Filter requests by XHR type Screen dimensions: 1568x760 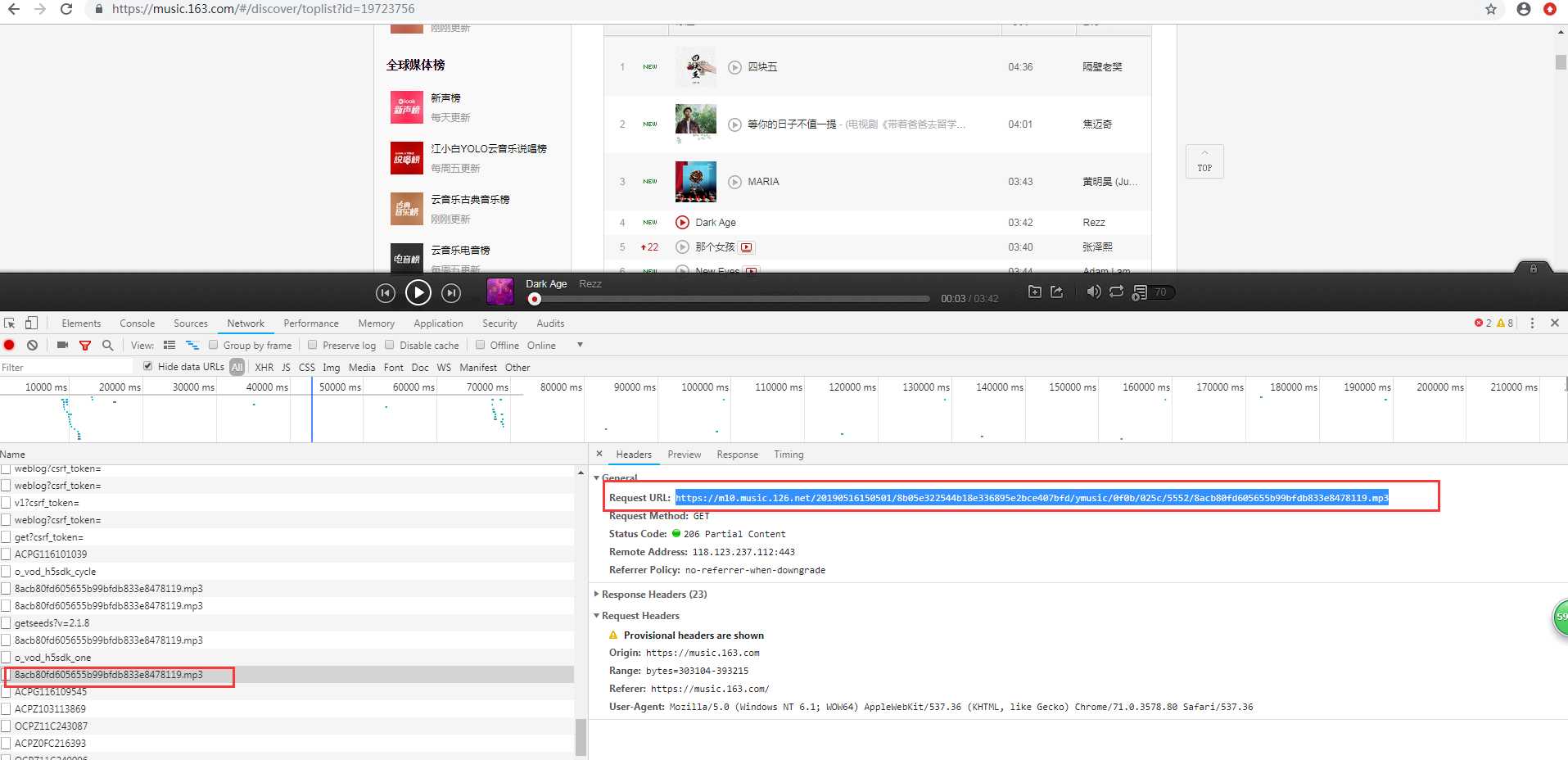click(x=264, y=368)
